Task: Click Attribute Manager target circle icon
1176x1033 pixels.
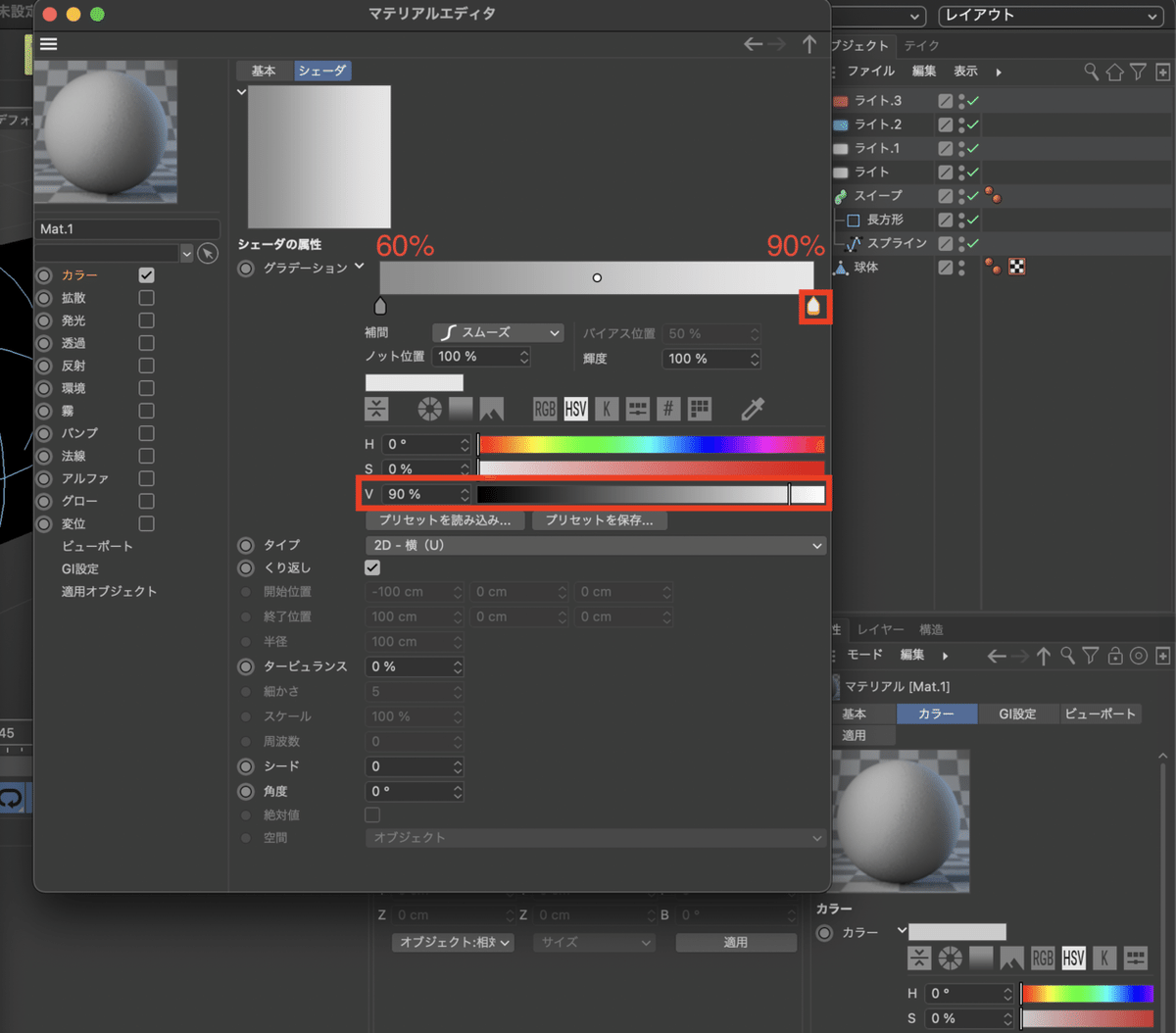Action: [x=1139, y=656]
